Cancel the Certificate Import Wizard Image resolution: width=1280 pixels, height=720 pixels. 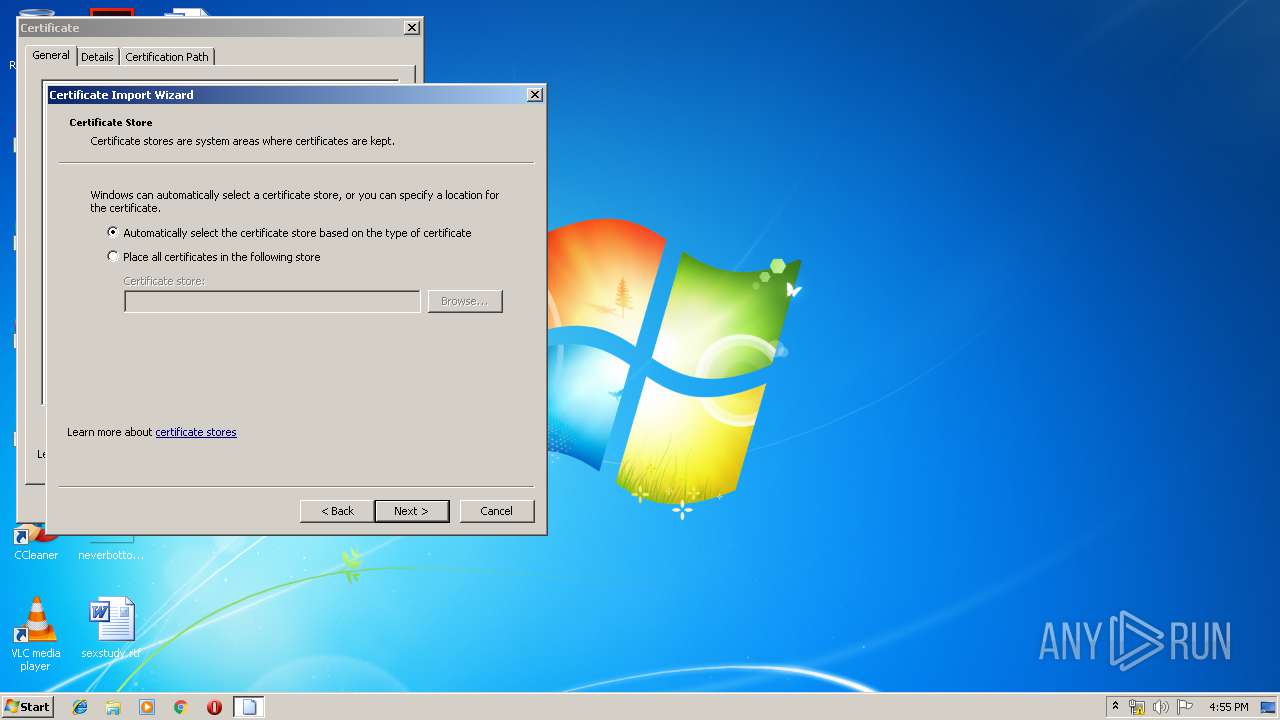[x=496, y=511]
